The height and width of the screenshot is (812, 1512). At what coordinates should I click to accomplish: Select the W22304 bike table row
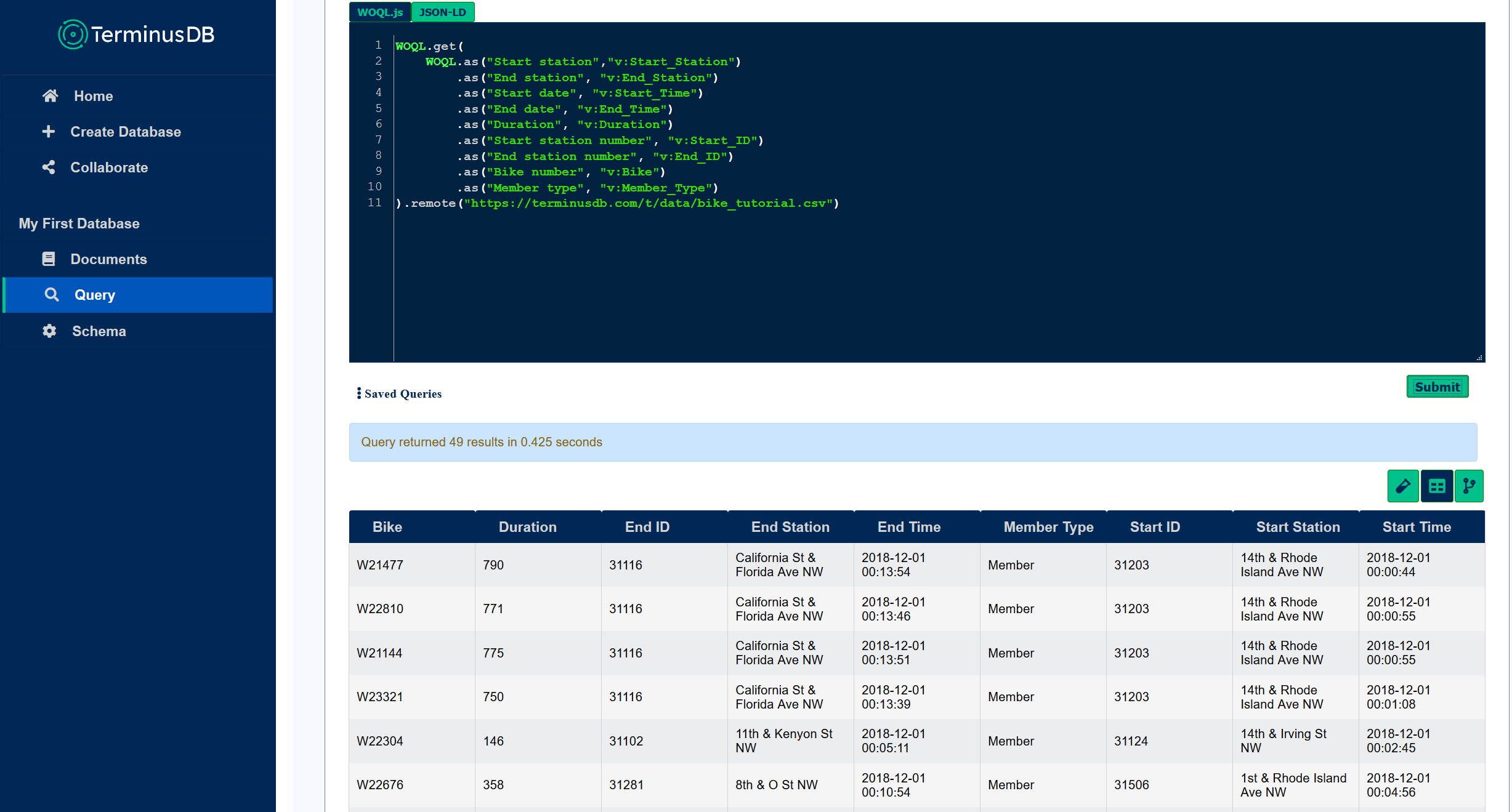click(379, 741)
